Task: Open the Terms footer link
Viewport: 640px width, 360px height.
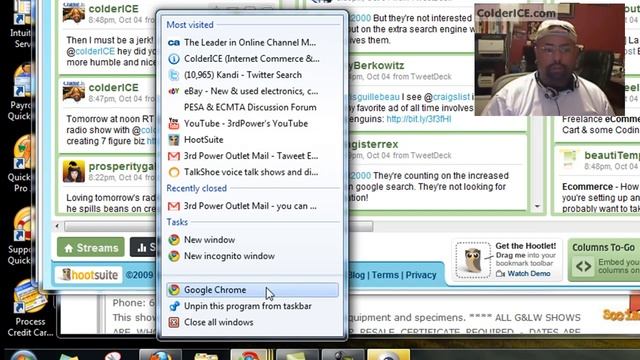Action: coord(385,275)
